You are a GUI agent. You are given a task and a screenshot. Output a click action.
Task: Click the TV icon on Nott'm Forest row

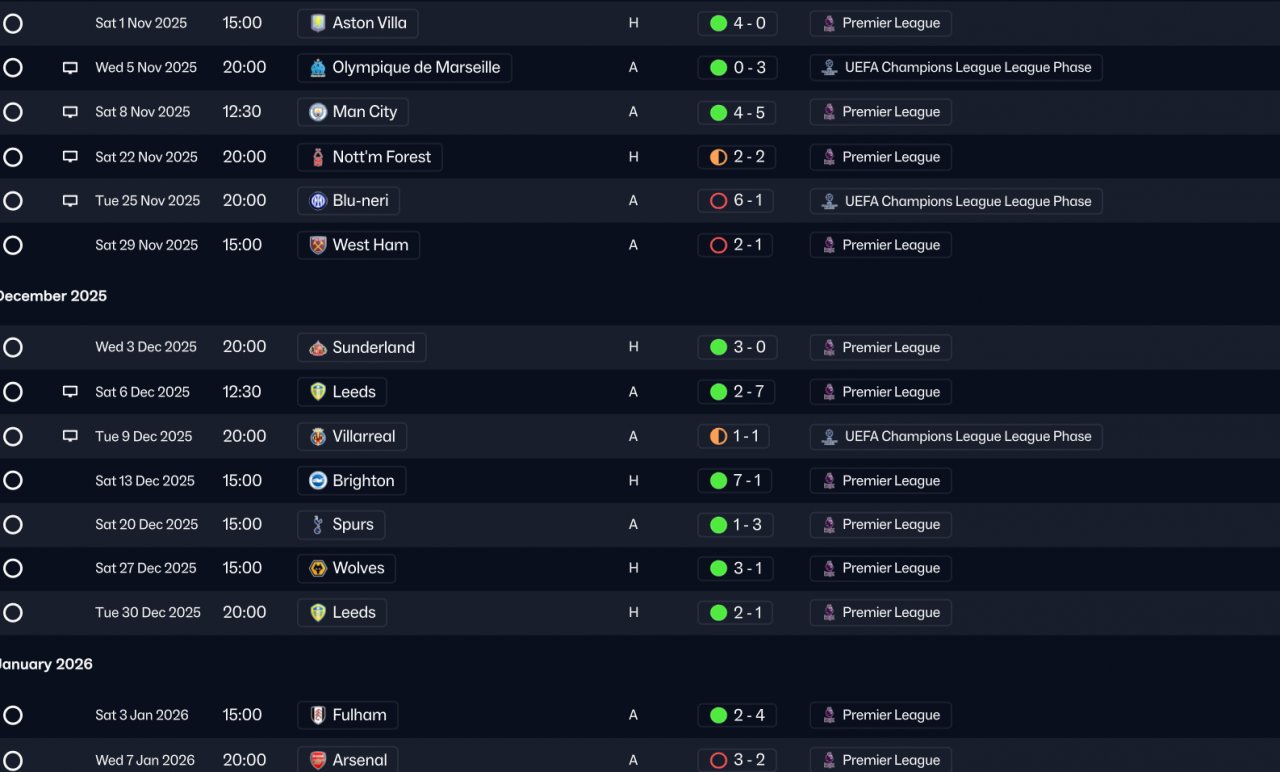tap(70, 157)
